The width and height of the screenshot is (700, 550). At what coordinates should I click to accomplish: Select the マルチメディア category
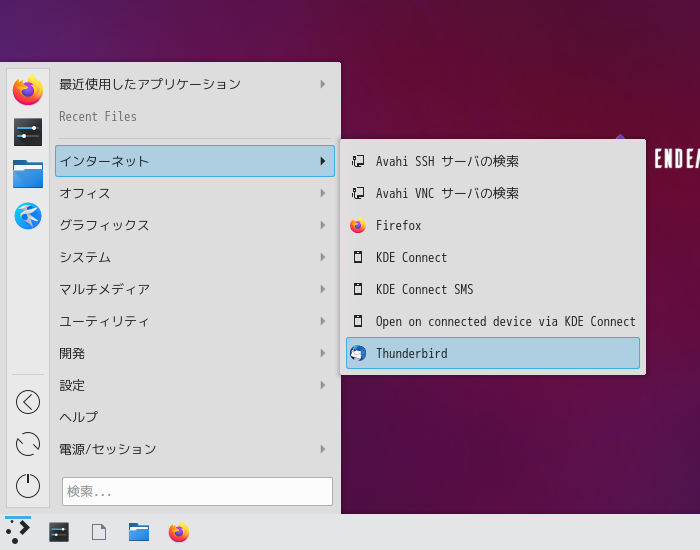click(x=195, y=289)
